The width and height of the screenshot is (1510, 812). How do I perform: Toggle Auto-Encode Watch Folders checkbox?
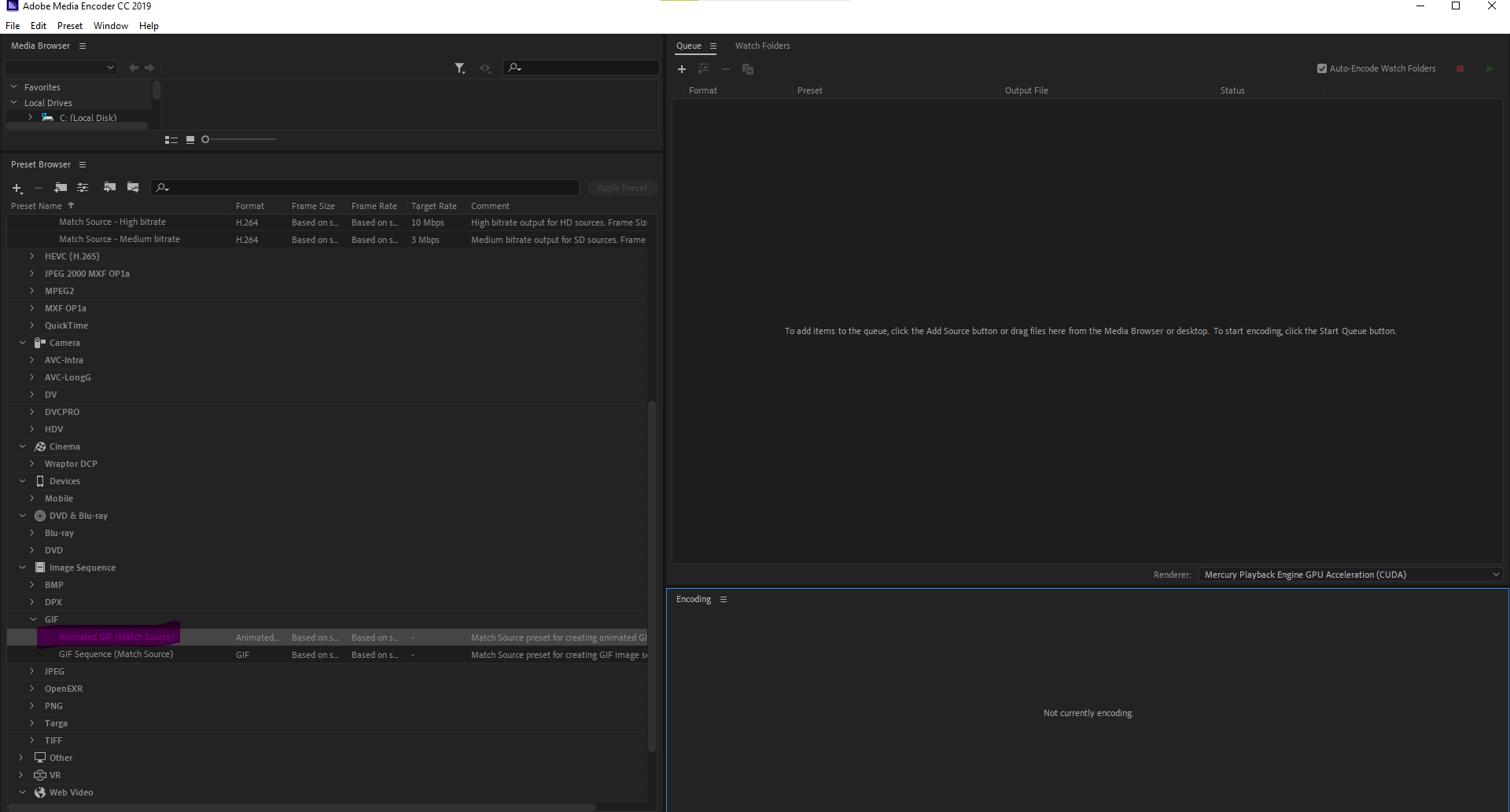[1322, 68]
